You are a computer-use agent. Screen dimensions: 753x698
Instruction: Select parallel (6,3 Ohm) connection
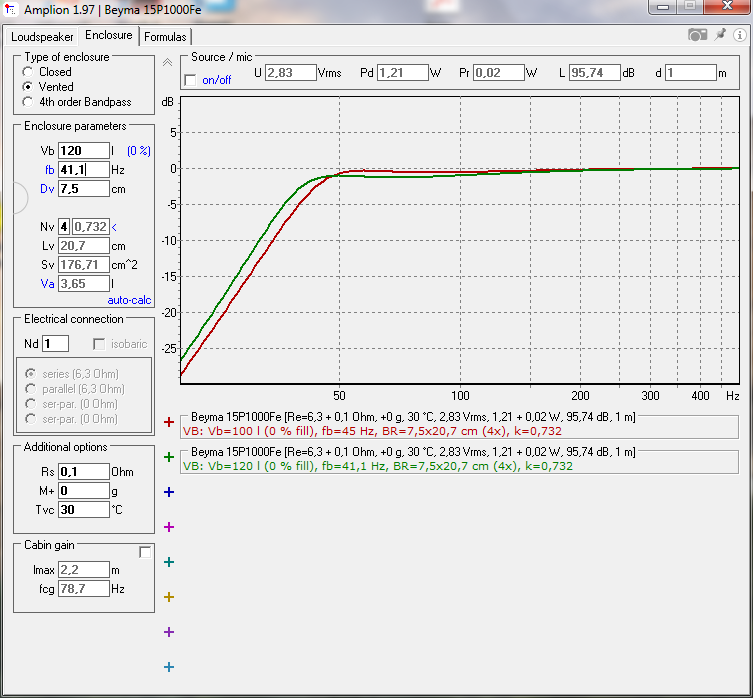(31, 389)
